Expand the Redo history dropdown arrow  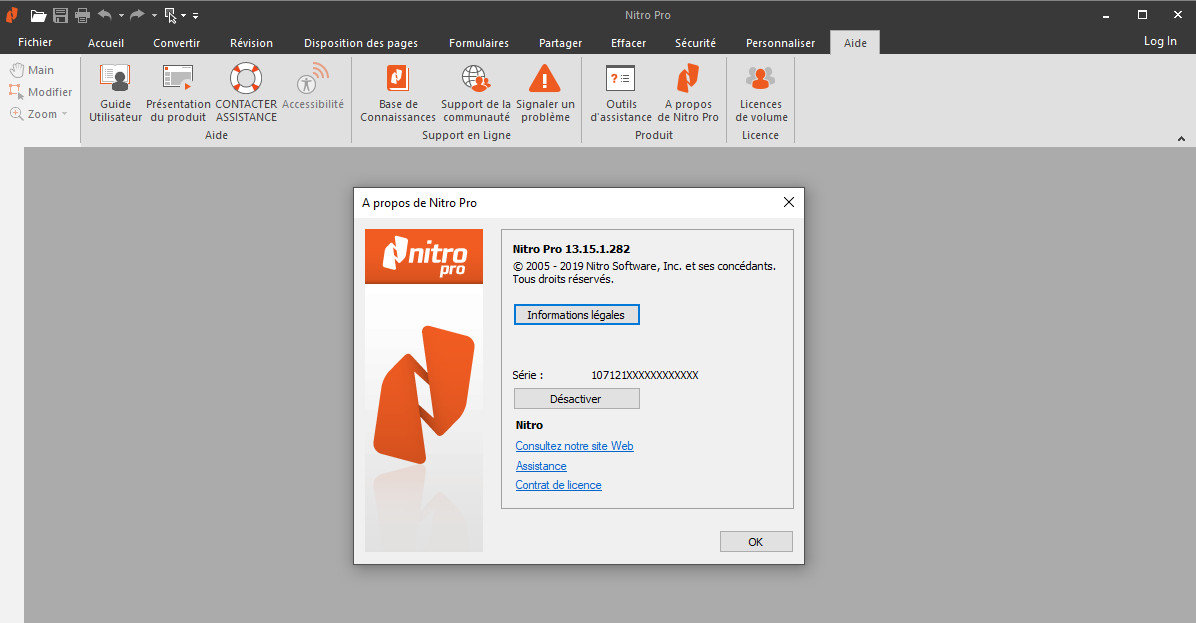[154, 15]
